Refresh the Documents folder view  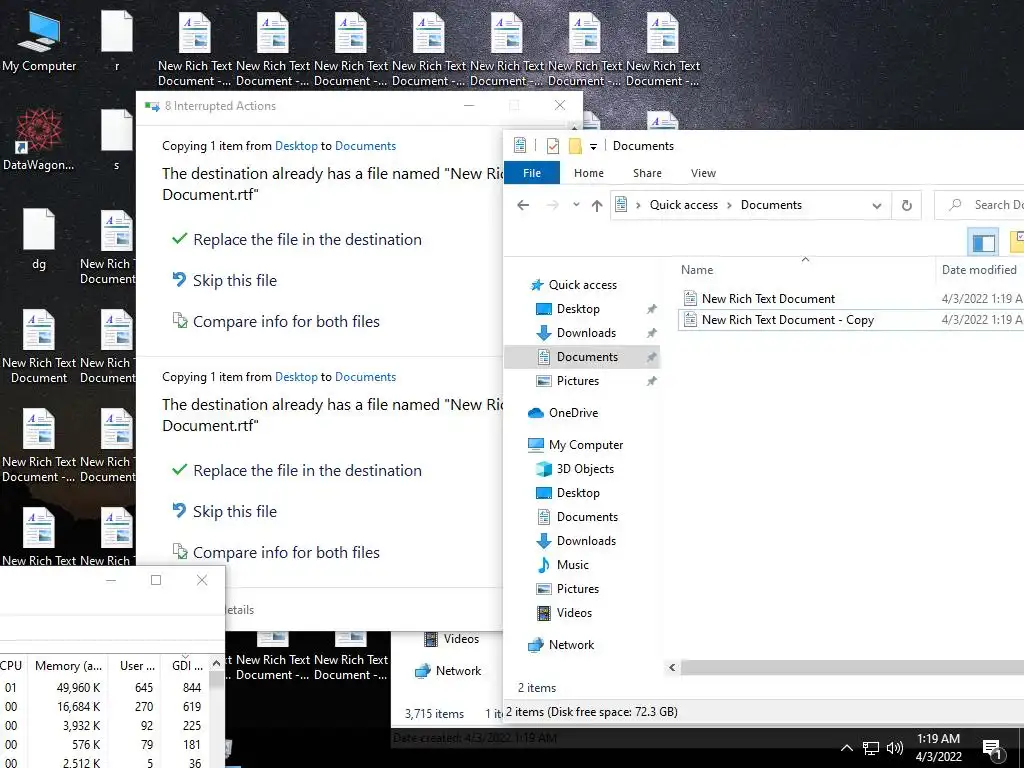tap(906, 205)
